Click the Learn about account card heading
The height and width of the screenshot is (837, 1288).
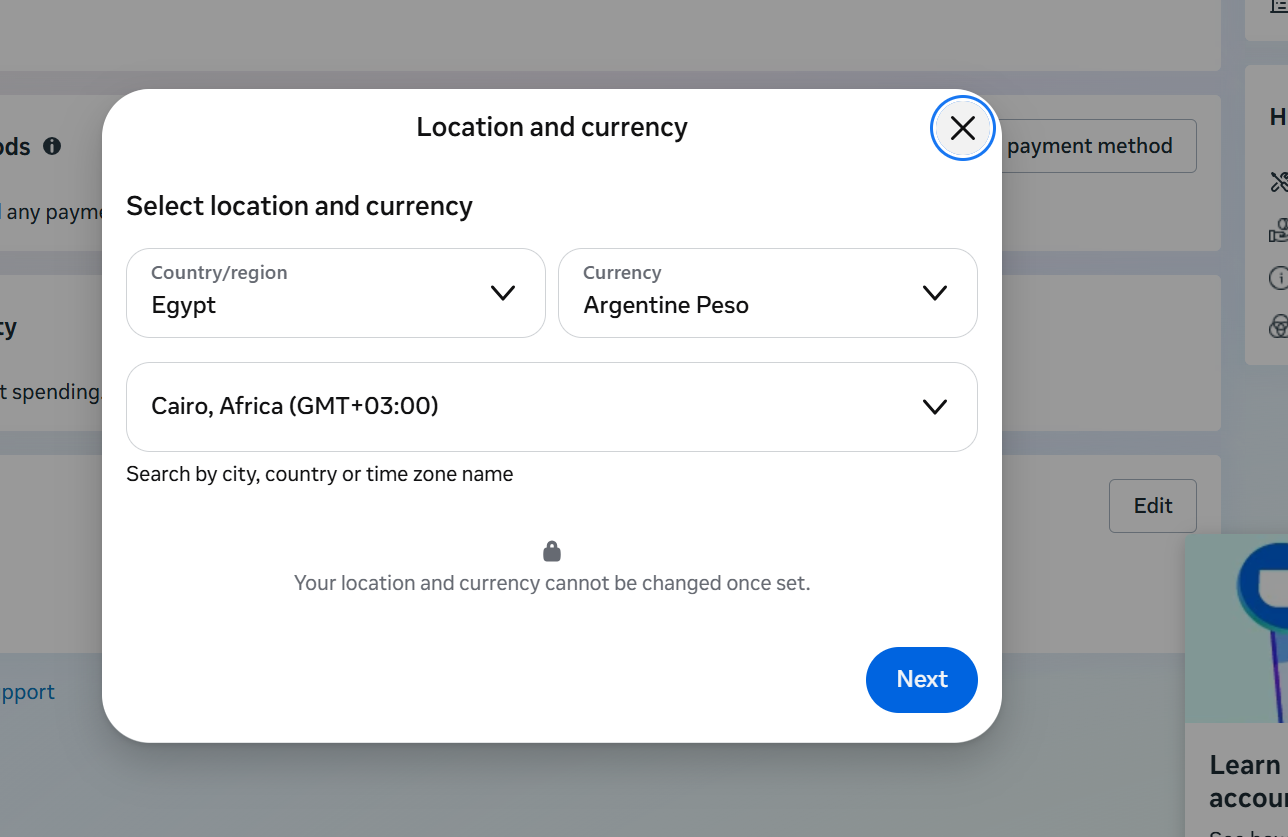(x=1248, y=782)
